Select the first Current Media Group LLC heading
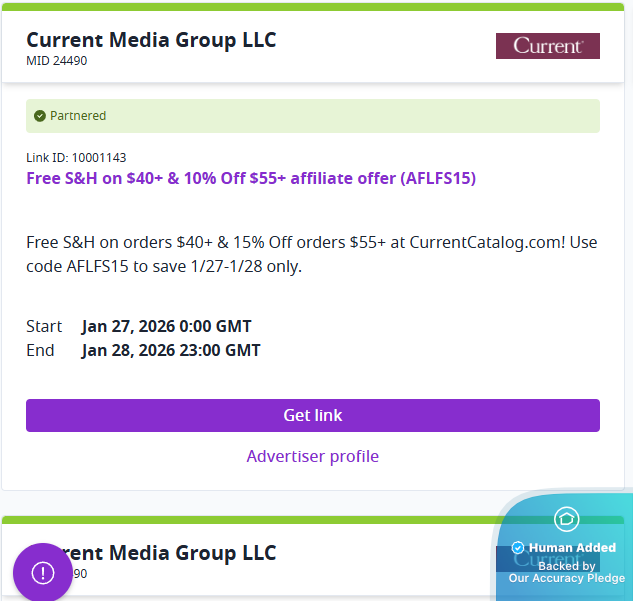 point(151,40)
